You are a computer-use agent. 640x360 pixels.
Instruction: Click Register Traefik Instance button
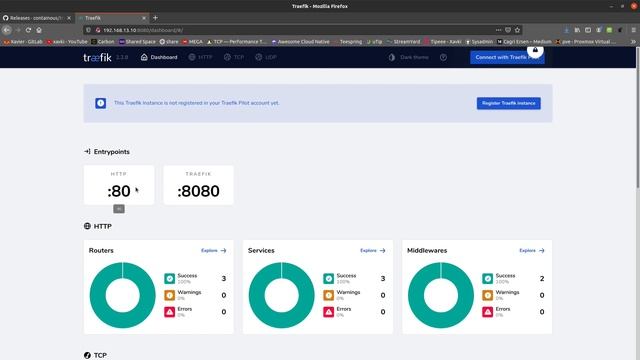(x=509, y=103)
